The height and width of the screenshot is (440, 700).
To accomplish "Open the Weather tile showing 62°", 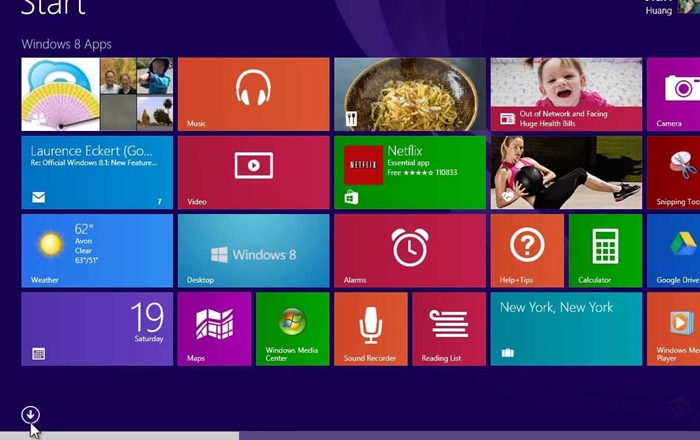I will [97, 250].
